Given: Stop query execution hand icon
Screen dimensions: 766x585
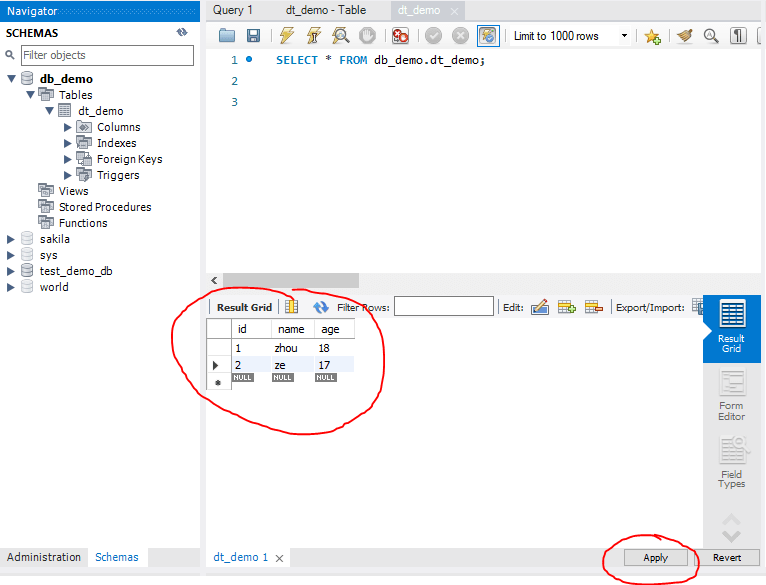Looking at the screenshot, I should point(367,36).
